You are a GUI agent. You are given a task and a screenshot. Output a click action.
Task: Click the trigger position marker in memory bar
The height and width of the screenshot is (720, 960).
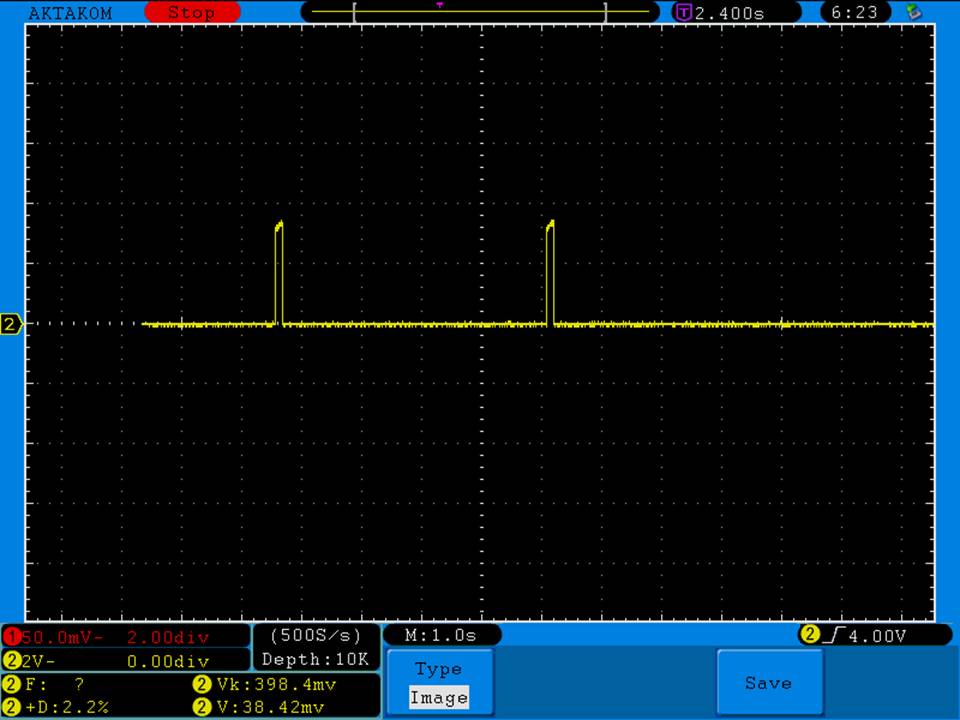point(439,5)
